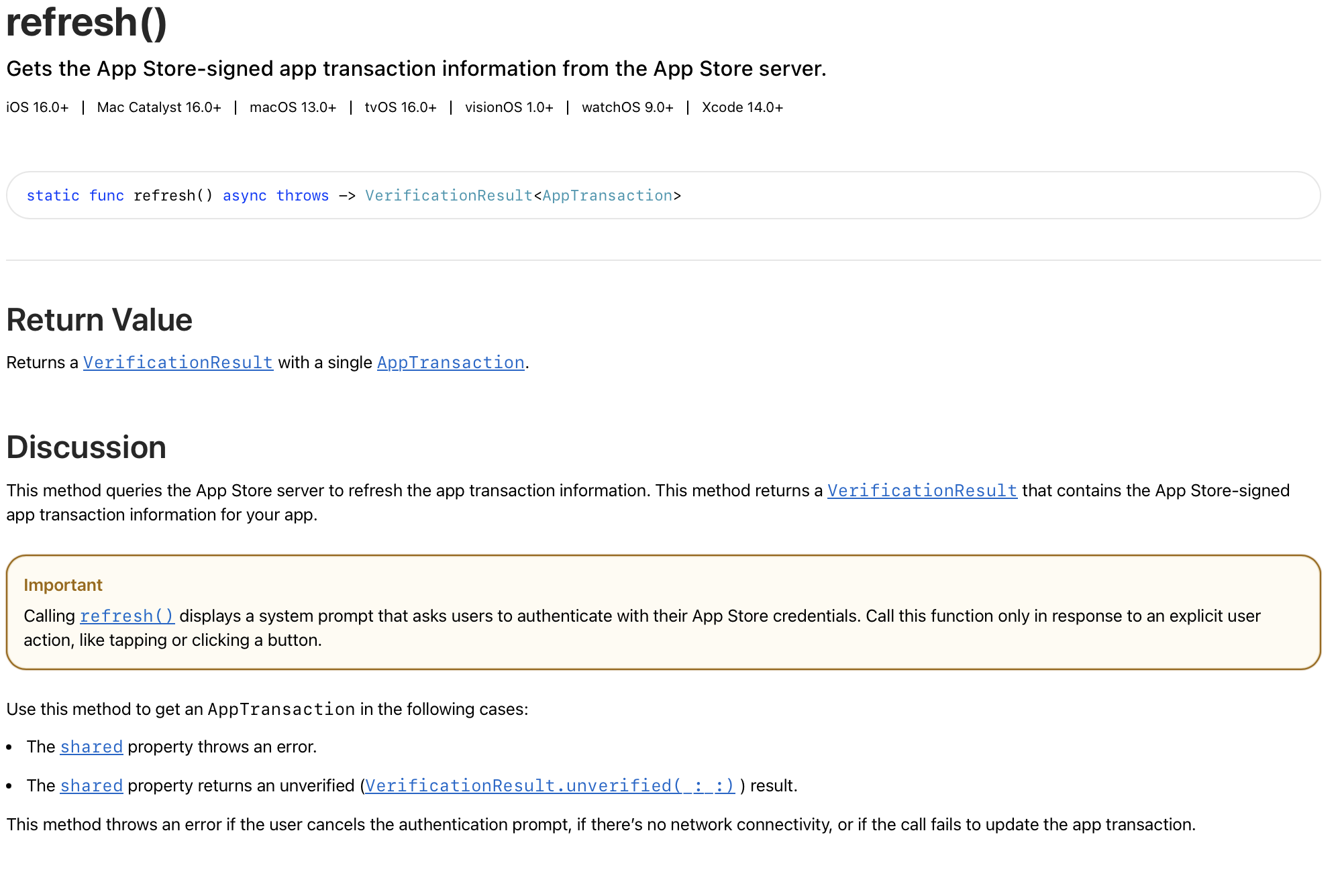
Task: Open VerificationResult link under Return Value
Action: (x=178, y=363)
